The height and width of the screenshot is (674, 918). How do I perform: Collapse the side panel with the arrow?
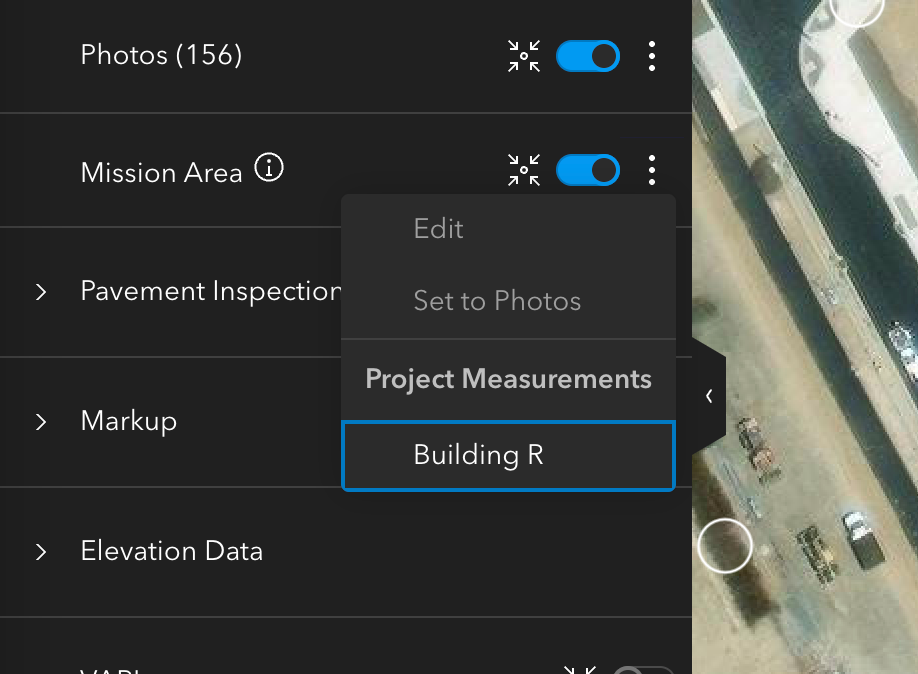708,396
